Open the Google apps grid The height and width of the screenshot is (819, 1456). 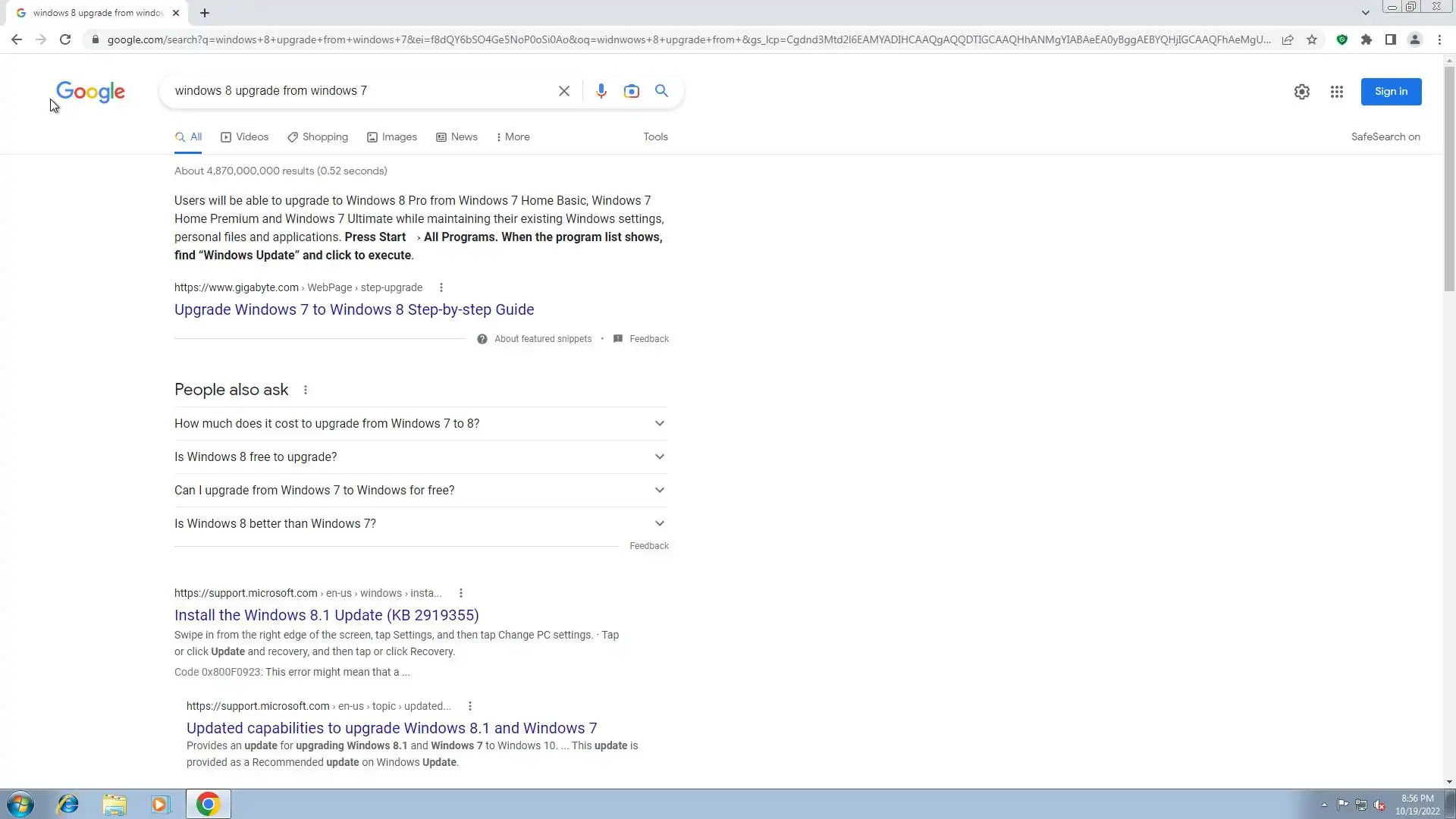[x=1336, y=92]
